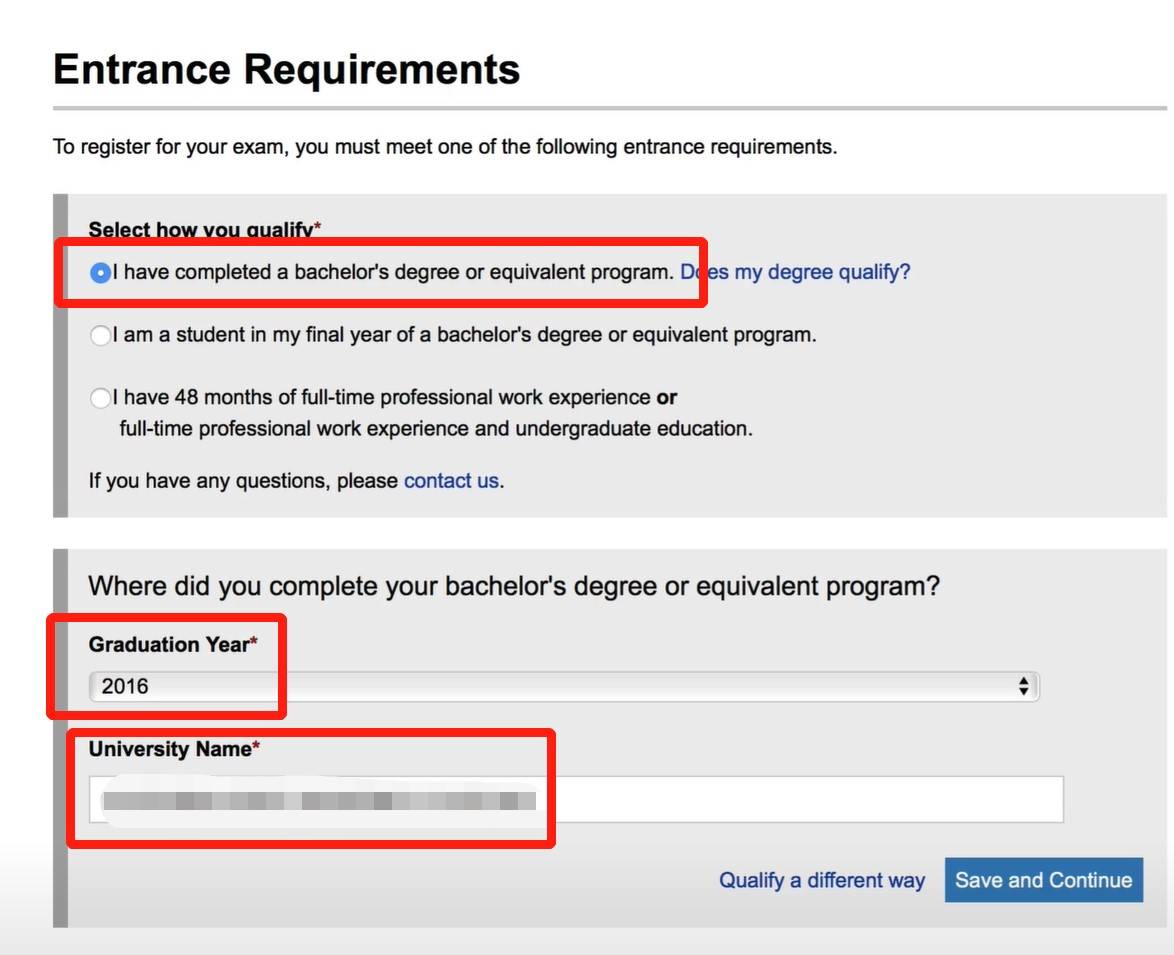The image size is (1174, 955).
Task: Open the "Does my degree qualify?" link
Action: click(x=795, y=272)
